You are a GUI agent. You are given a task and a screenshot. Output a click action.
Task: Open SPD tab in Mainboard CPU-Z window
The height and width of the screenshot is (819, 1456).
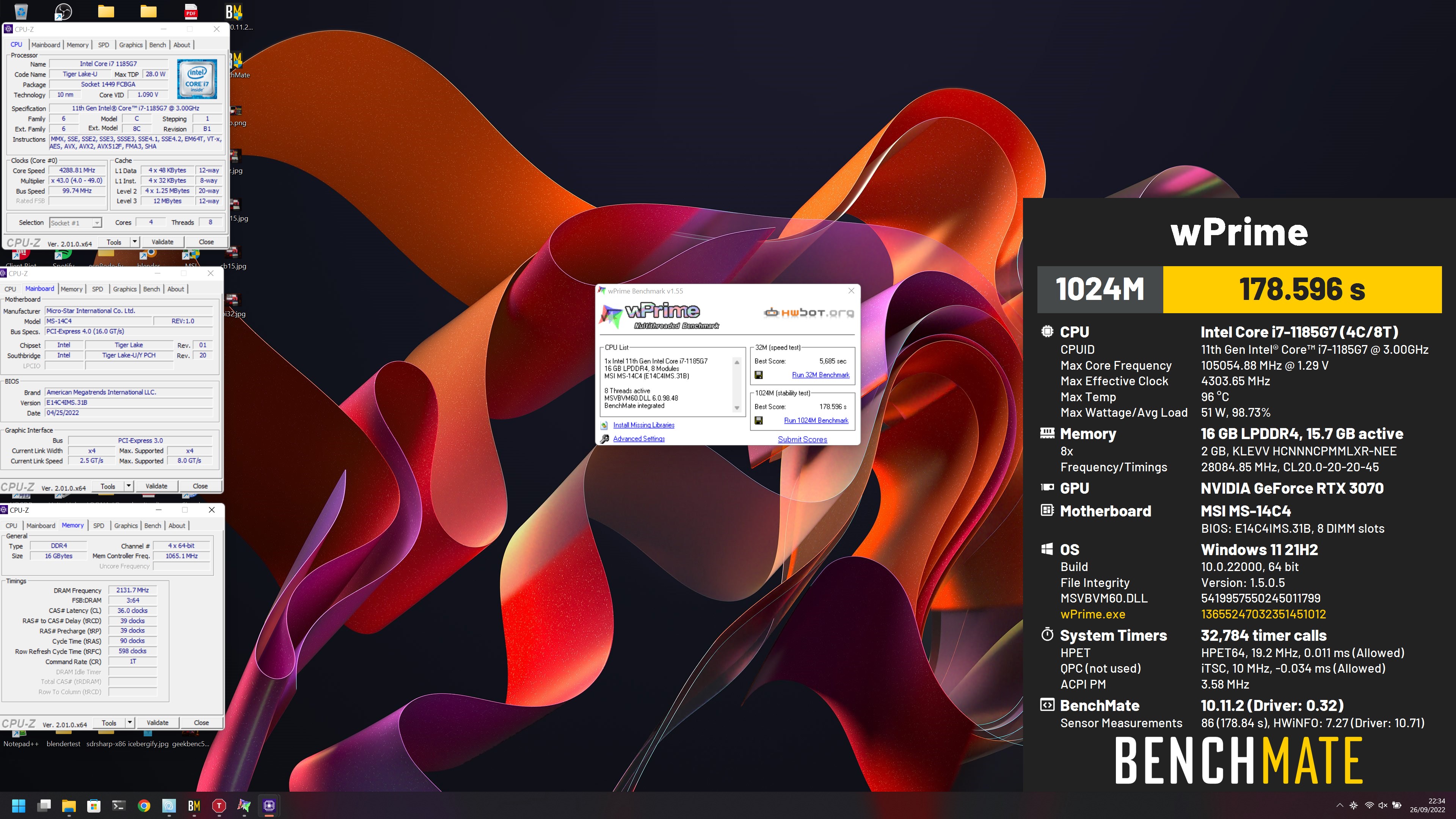(98, 289)
